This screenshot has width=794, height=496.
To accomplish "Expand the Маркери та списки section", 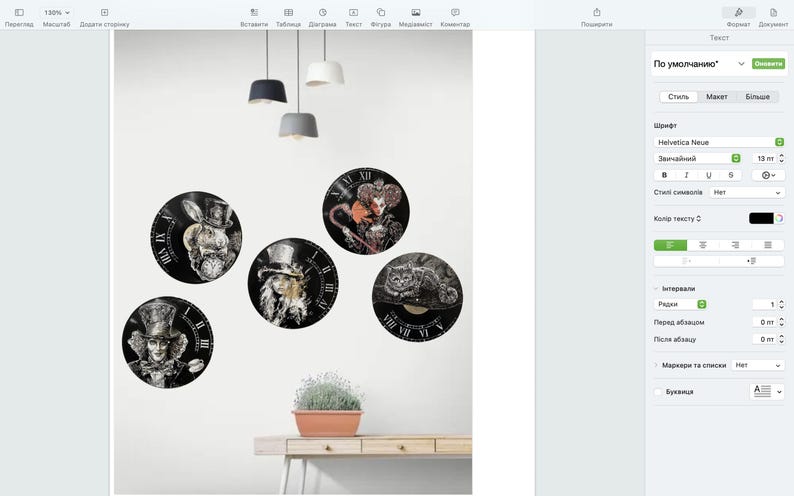I will pos(656,365).
